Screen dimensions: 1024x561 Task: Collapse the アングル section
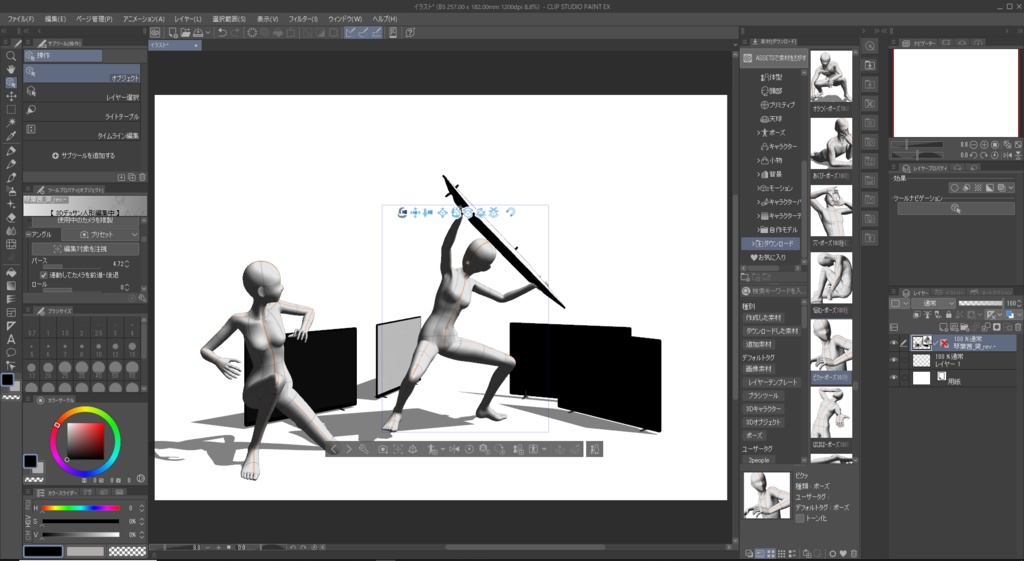(x=29, y=234)
